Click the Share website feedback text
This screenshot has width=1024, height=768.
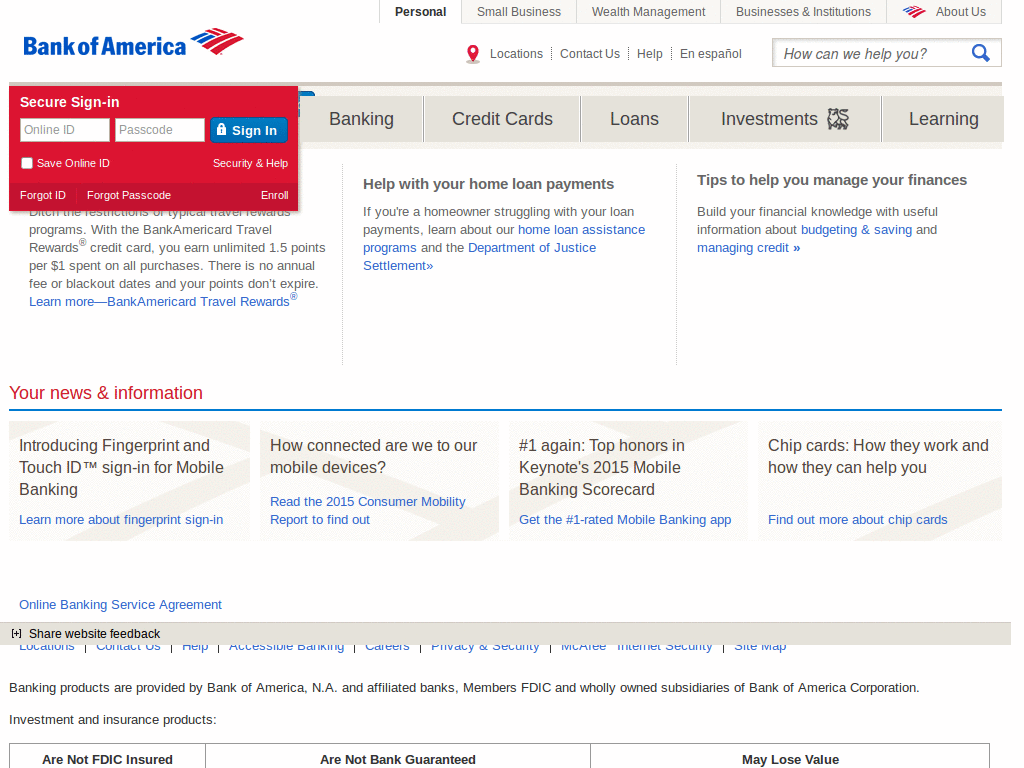click(x=94, y=633)
